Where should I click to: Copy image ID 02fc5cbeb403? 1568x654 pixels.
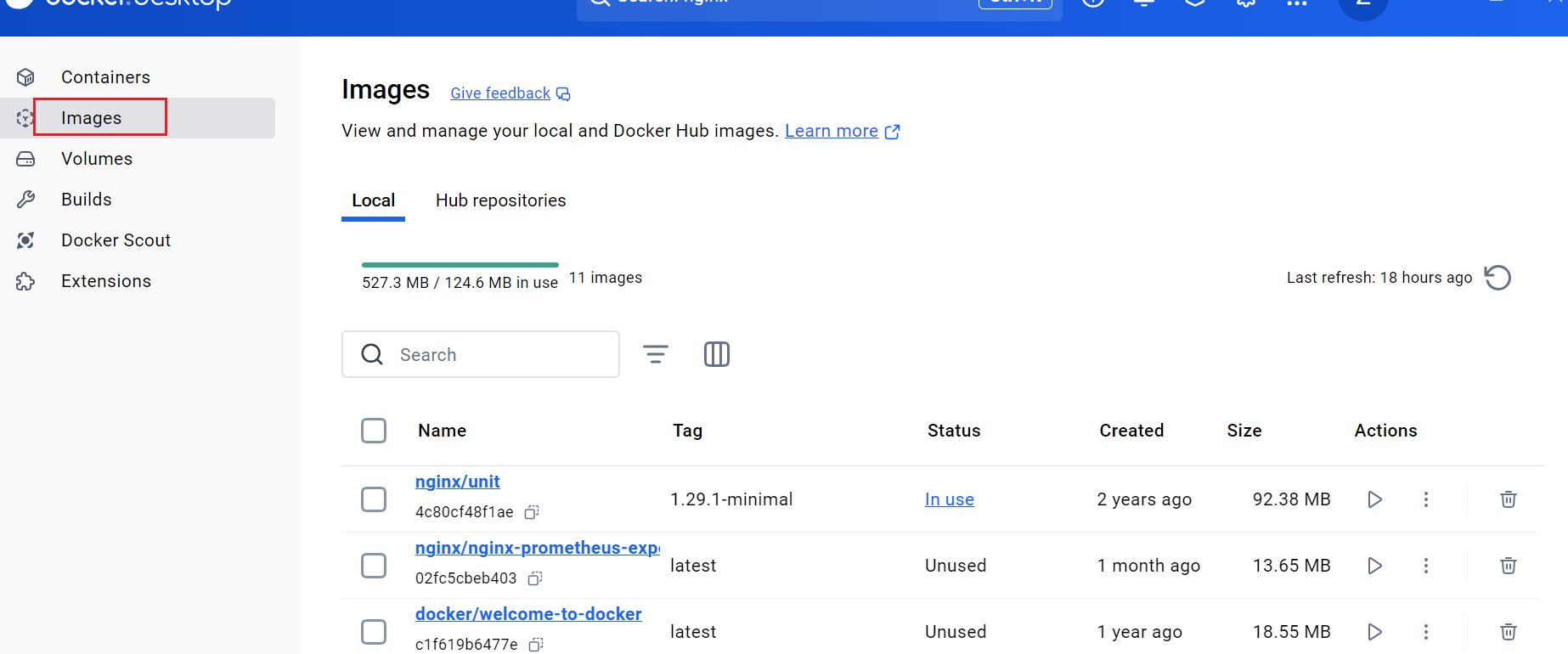pyautogui.click(x=535, y=578)
